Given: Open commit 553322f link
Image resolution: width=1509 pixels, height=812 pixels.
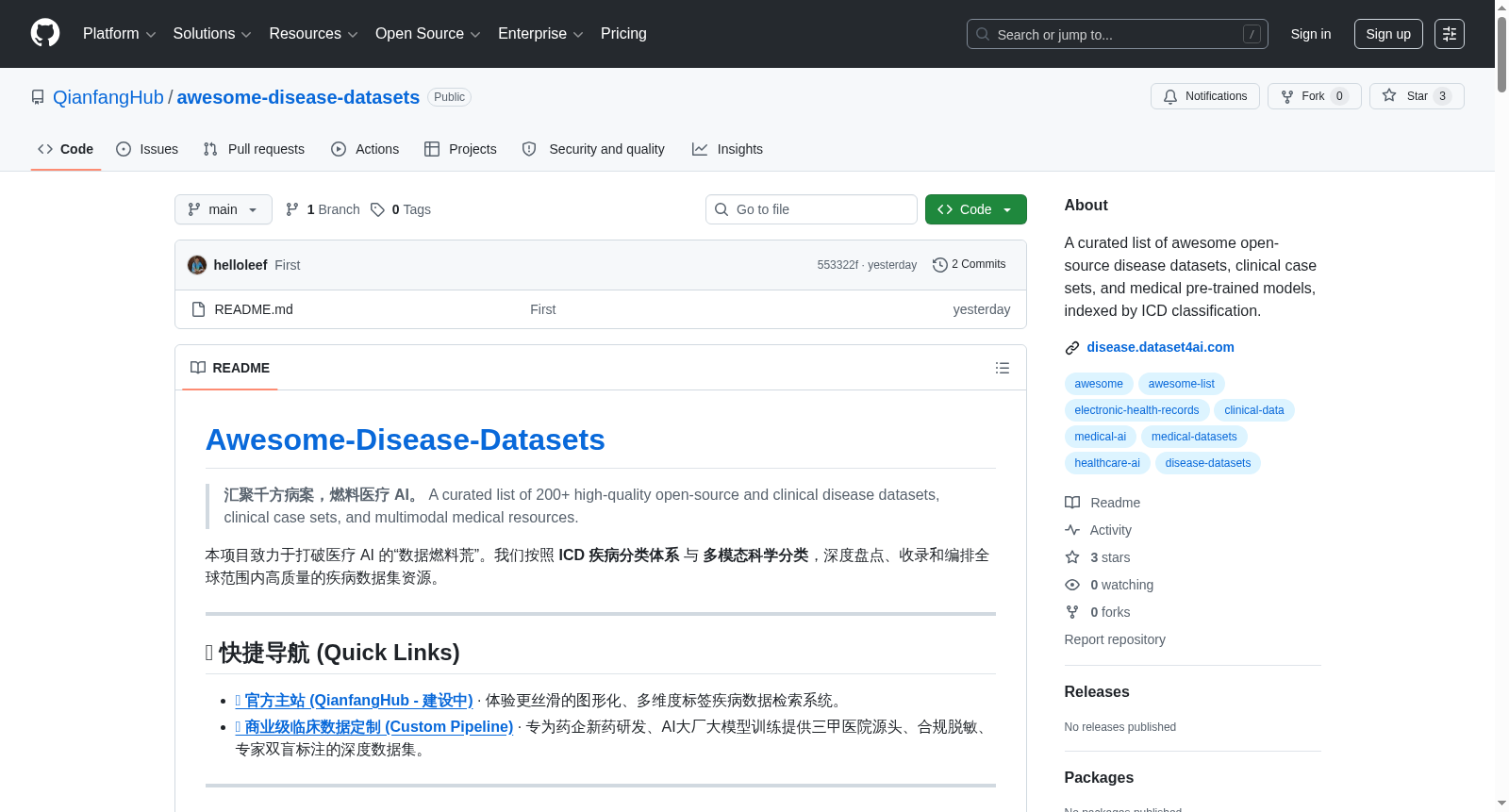Looking at the screenshot, I should click(x=837, y=265).
